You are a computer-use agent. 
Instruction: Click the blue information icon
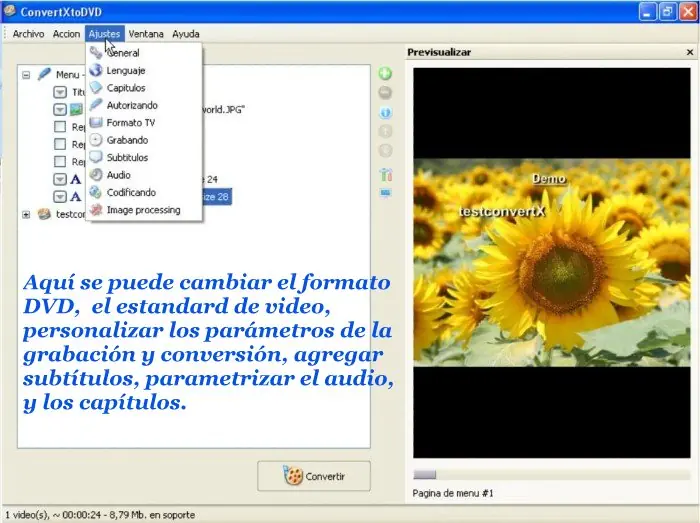tap(386, 112)
